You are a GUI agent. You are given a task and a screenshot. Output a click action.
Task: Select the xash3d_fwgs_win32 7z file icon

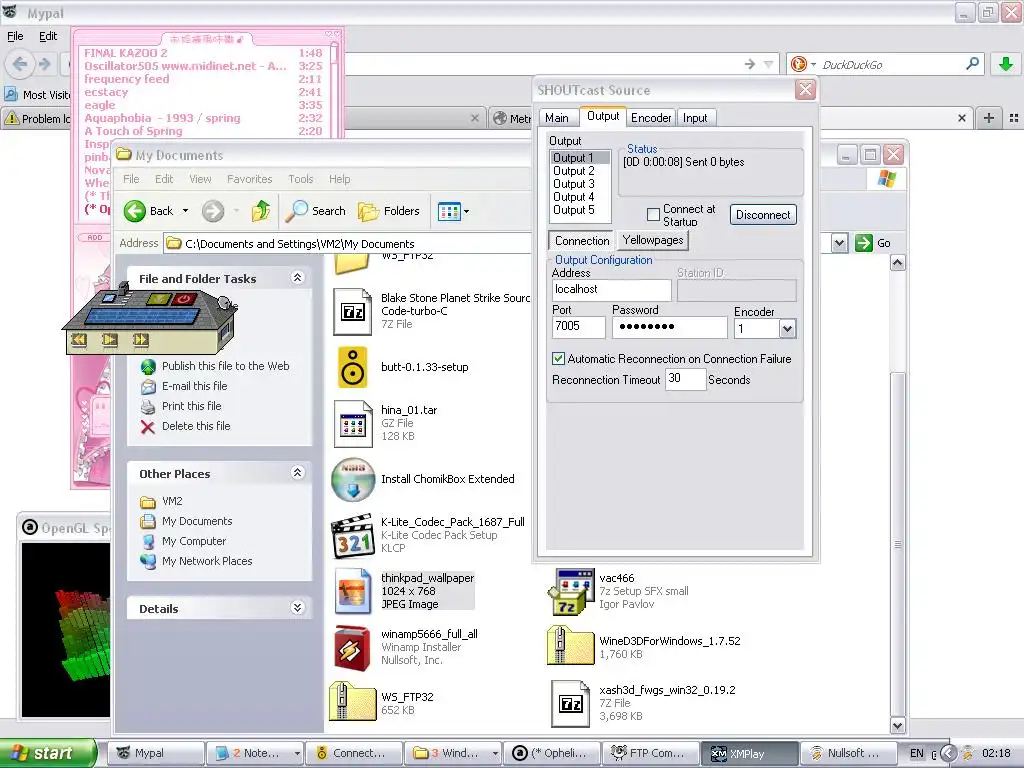[x=570, y=704]
